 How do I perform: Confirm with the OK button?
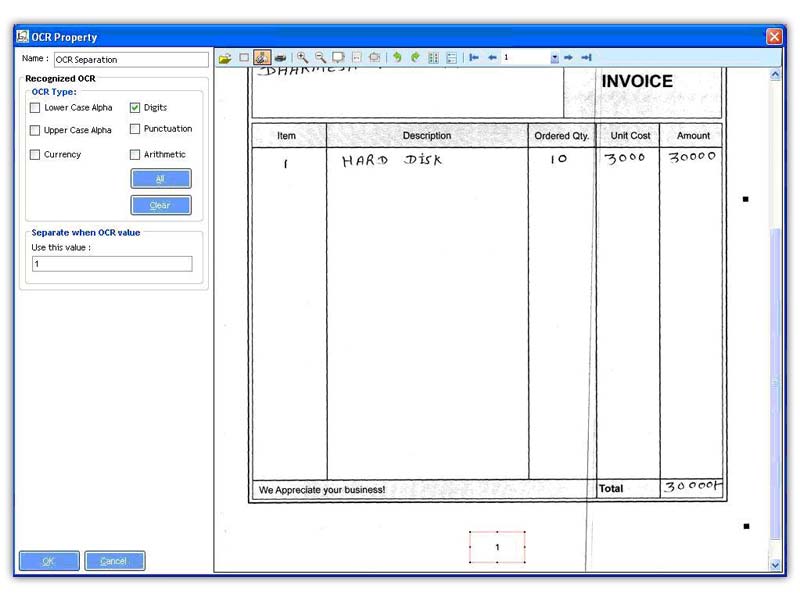click(48, 561)
